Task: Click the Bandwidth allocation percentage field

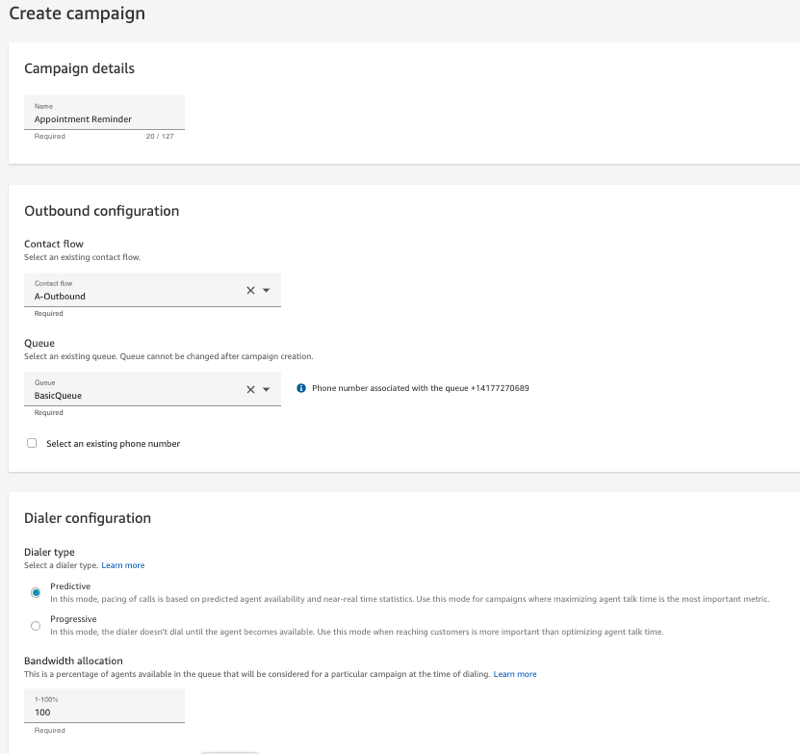Action: point(104,712)
